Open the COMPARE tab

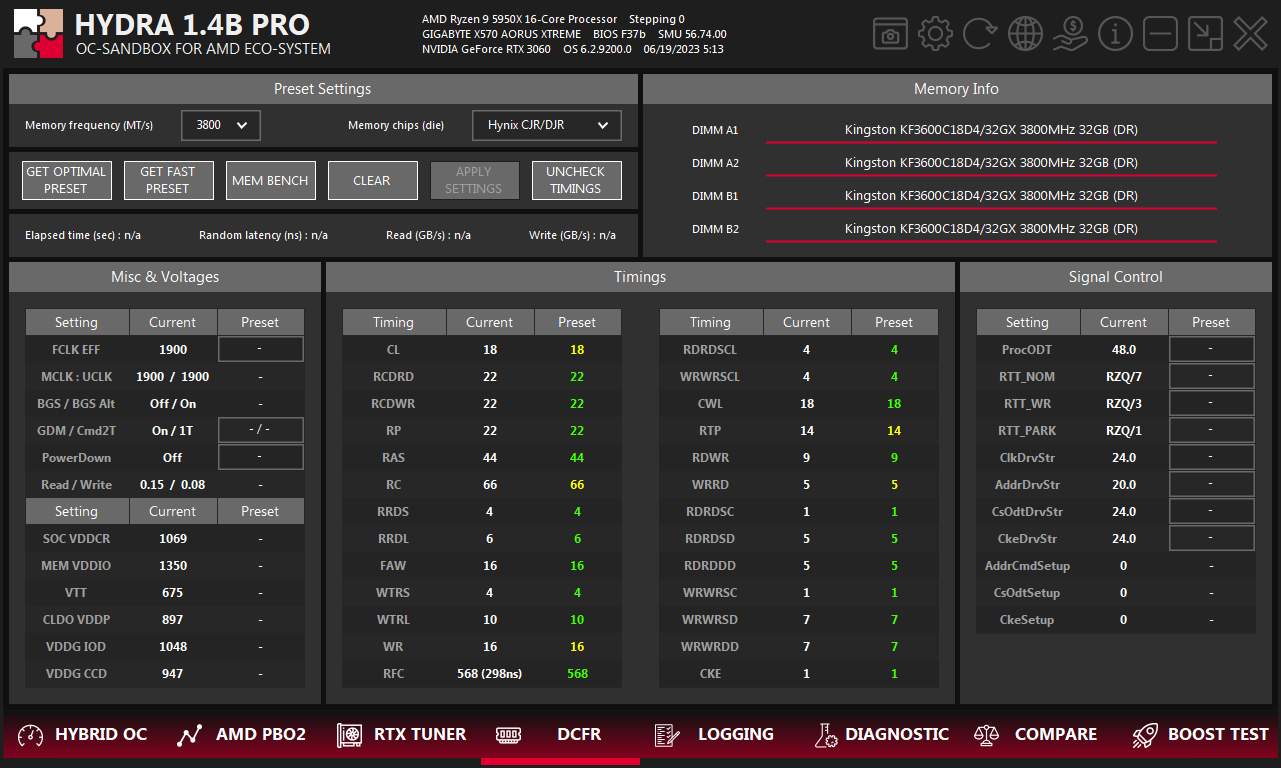pos(1036,735)
